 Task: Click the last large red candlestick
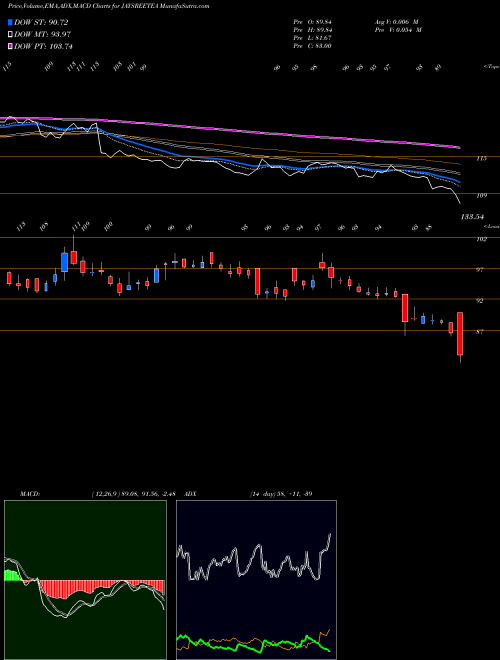pos(460,334)
